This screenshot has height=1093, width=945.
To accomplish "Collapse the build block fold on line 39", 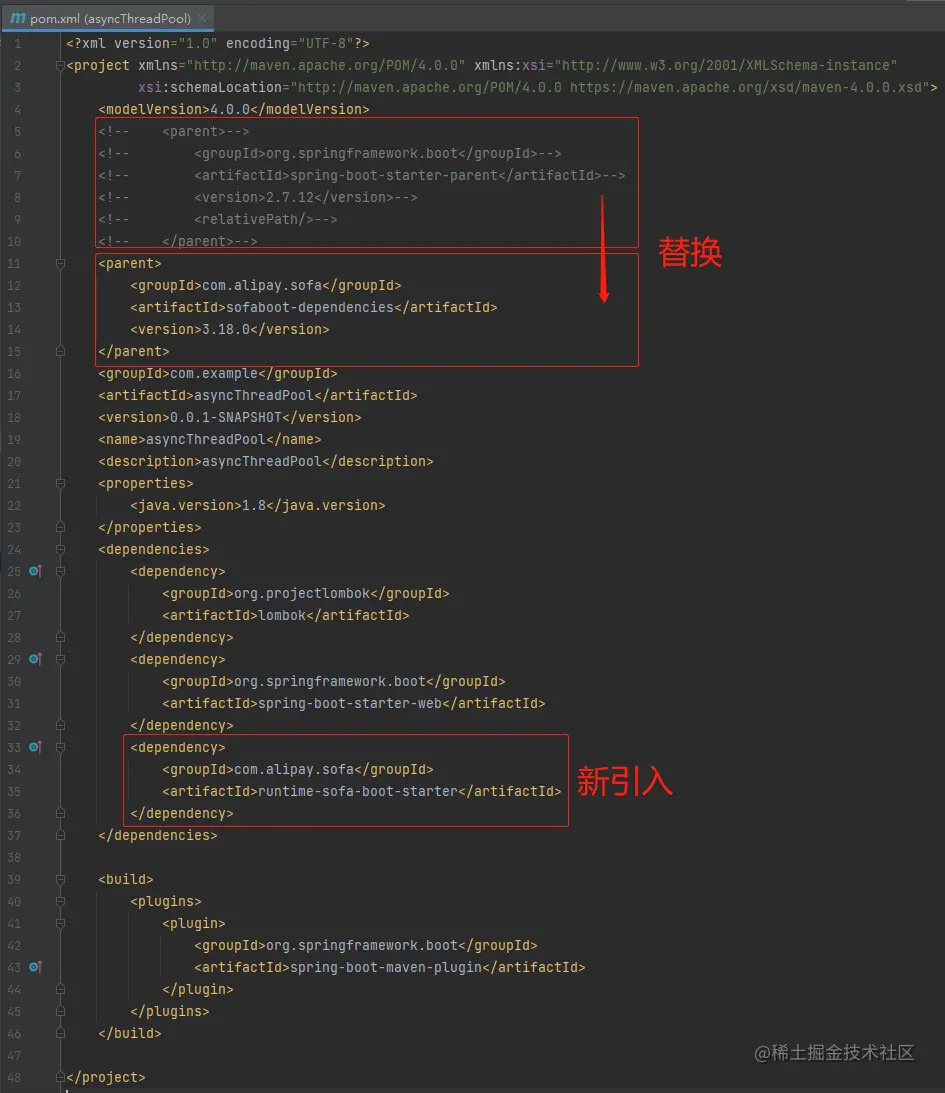I will pyautogui.click(x=61, y=880).
